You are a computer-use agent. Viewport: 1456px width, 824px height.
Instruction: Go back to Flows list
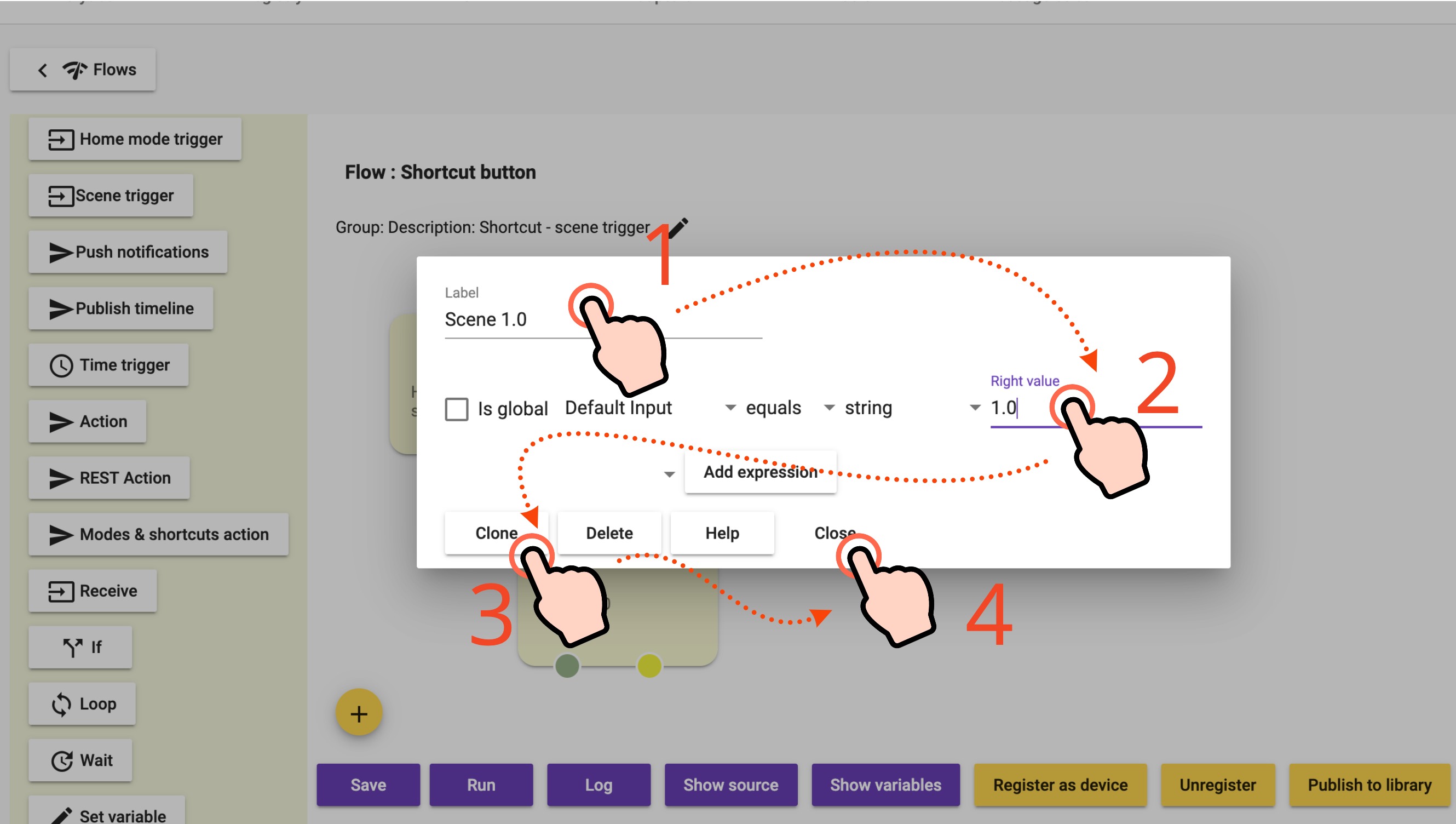coord(83,70)
